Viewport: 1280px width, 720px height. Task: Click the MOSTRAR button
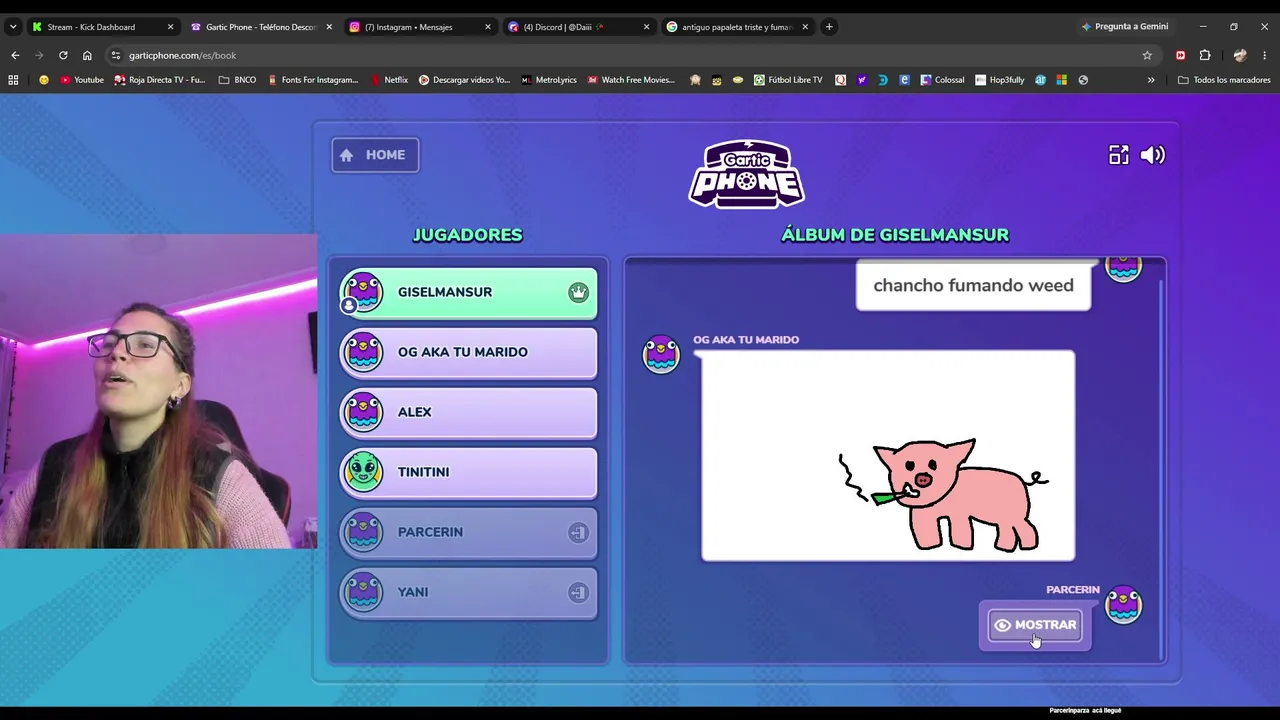[1035, 625]
